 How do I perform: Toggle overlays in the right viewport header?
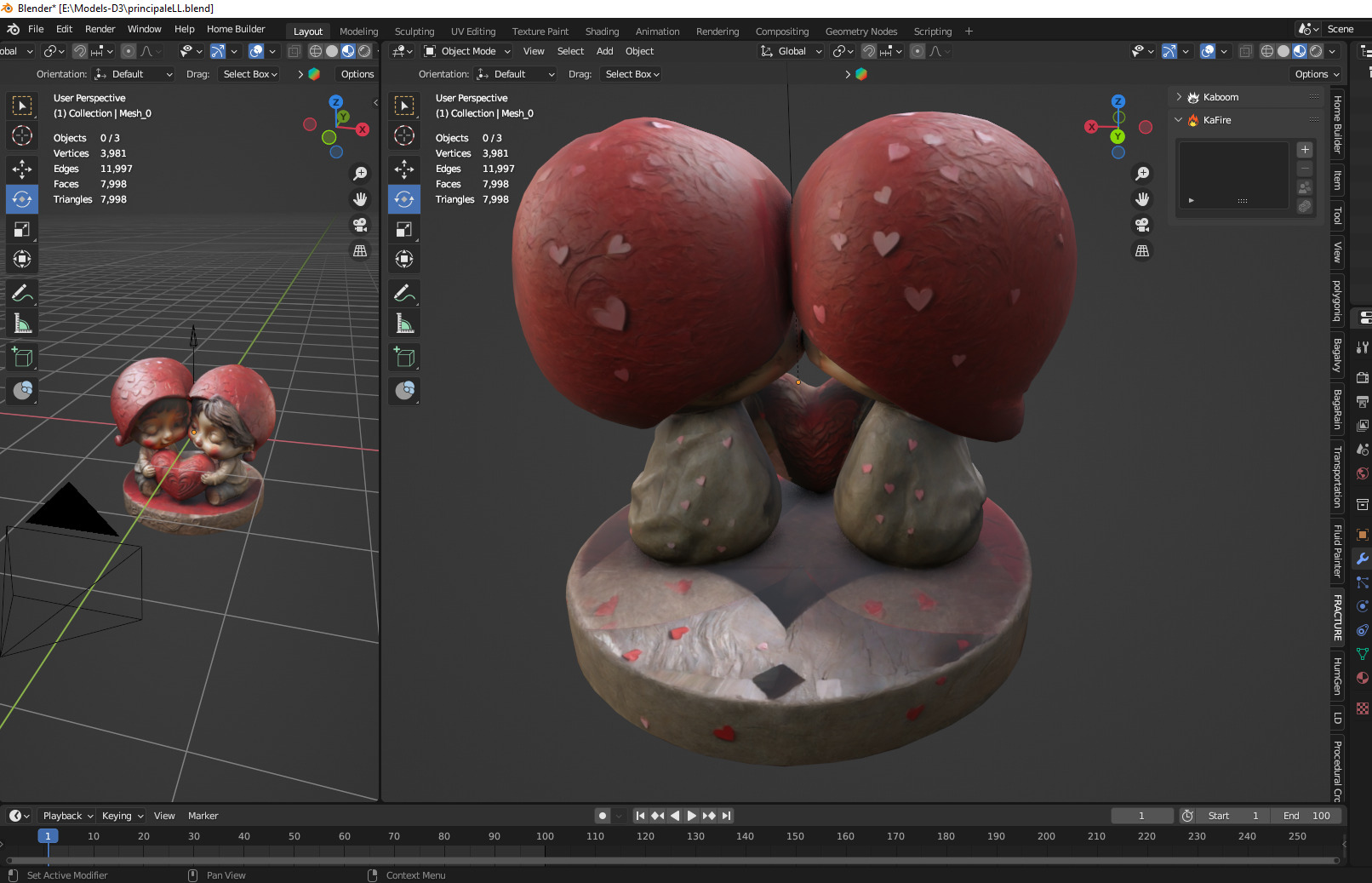[1207, 51]
